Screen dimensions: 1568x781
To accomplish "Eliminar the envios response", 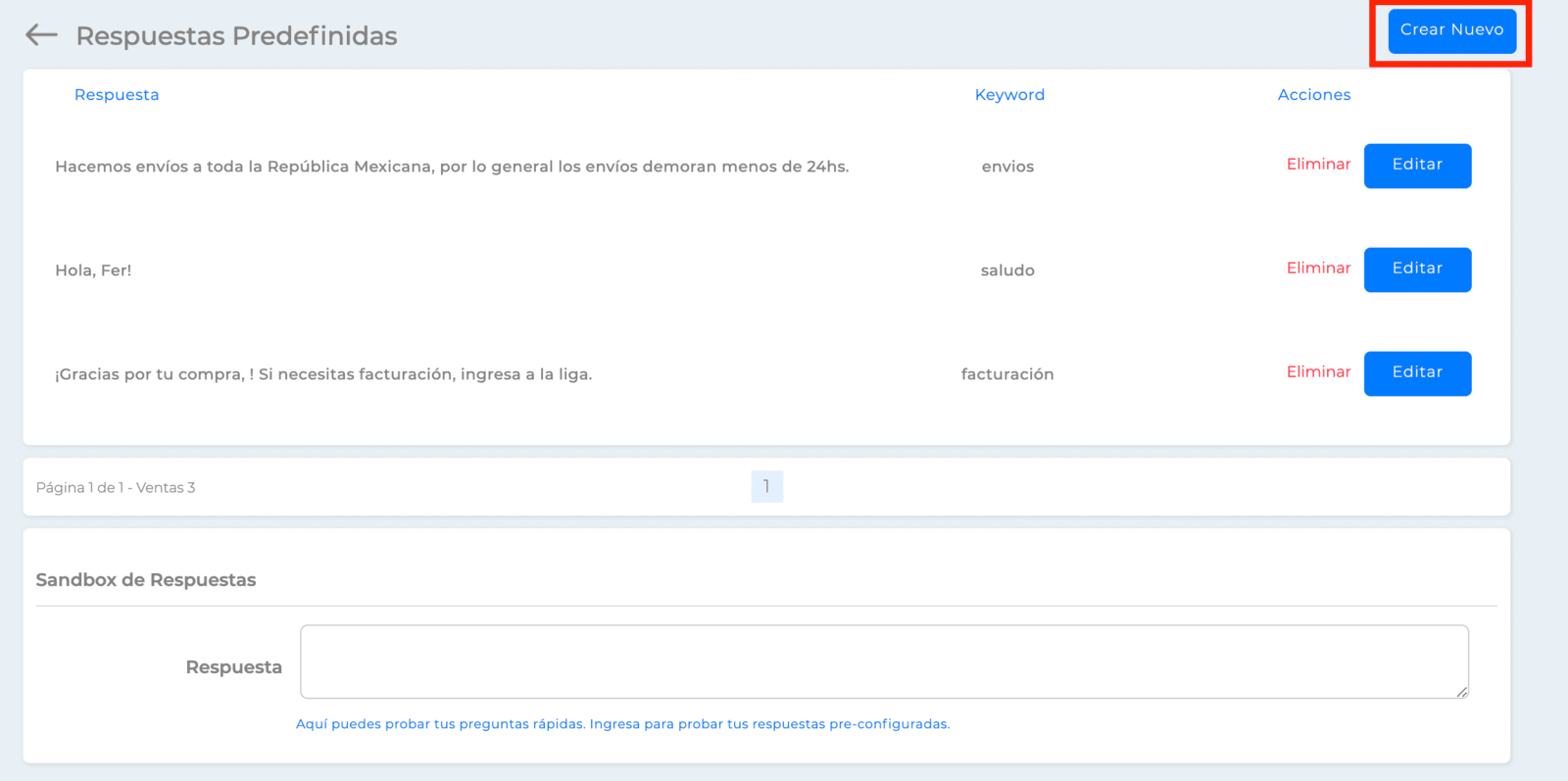I will [x=1318, y=165].
